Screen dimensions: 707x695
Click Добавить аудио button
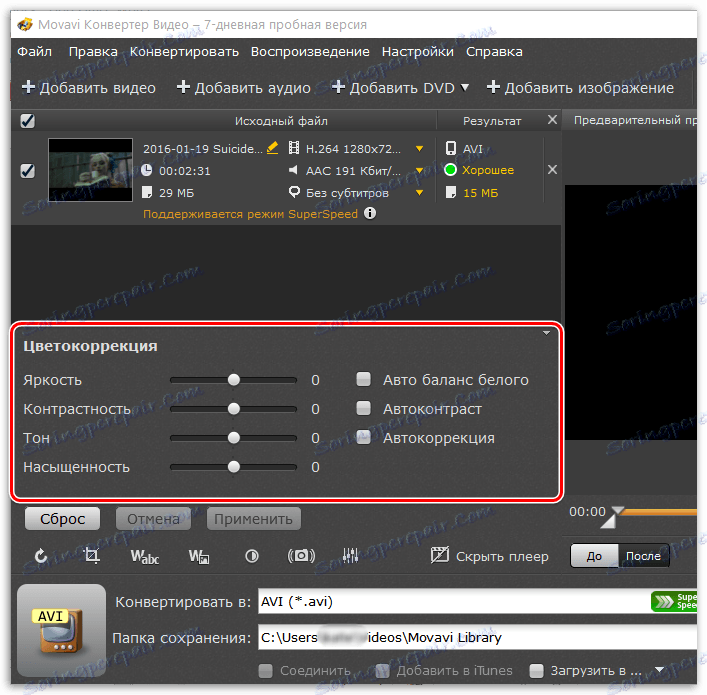(243, 87)
